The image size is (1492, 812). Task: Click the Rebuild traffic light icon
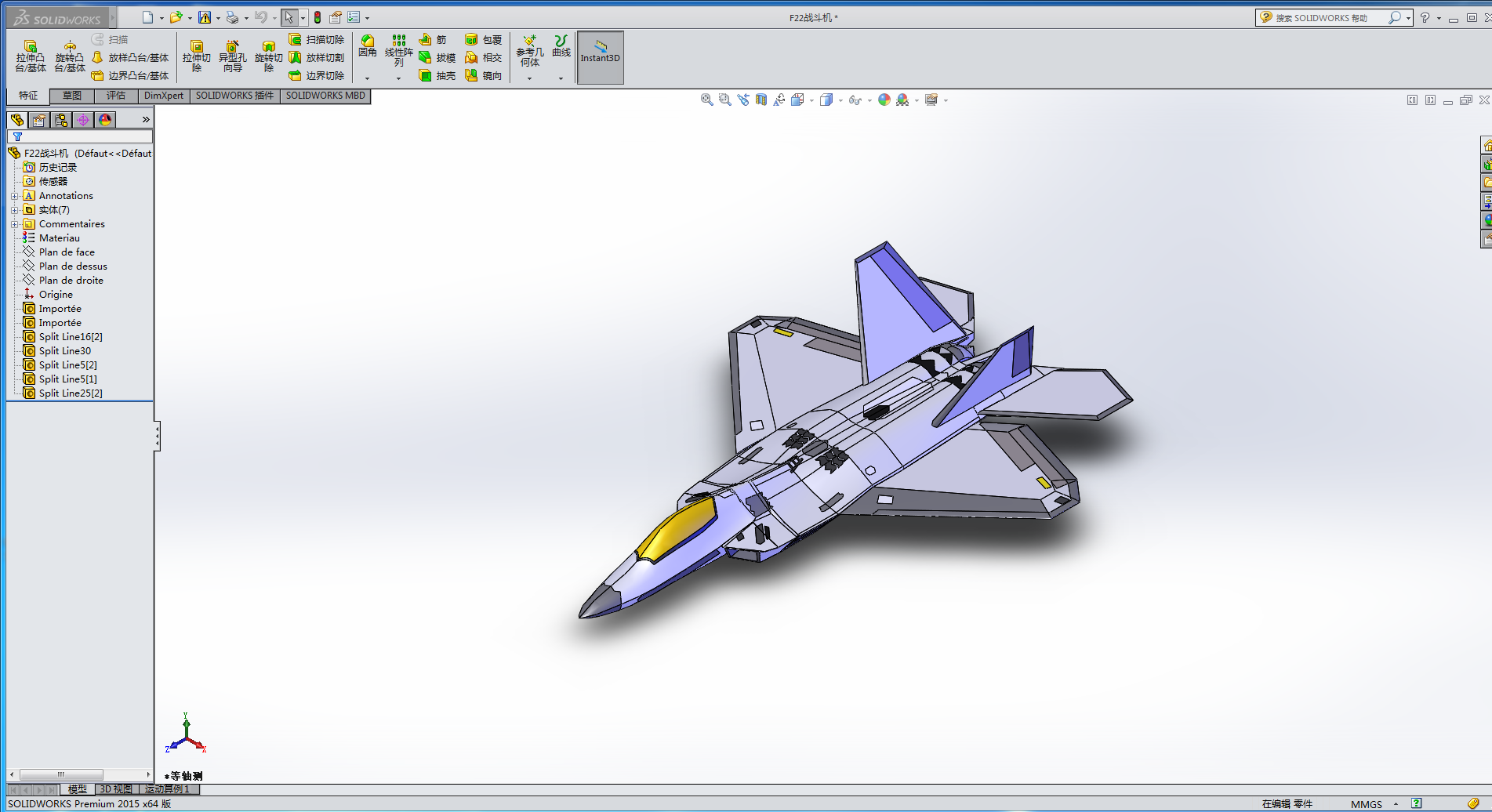coord(318,17)
